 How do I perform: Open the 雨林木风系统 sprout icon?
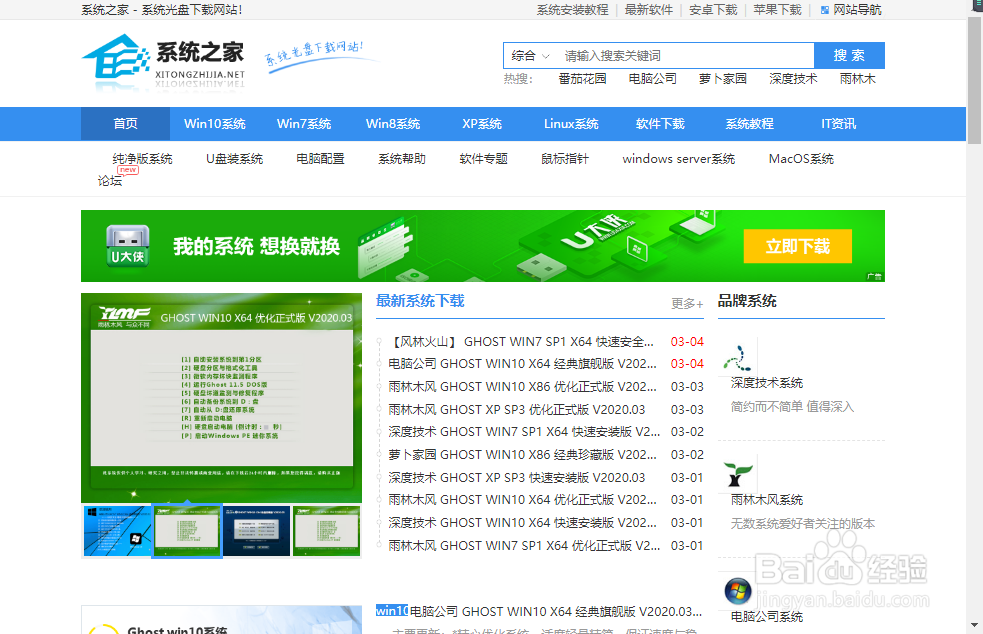pos(737,475)
